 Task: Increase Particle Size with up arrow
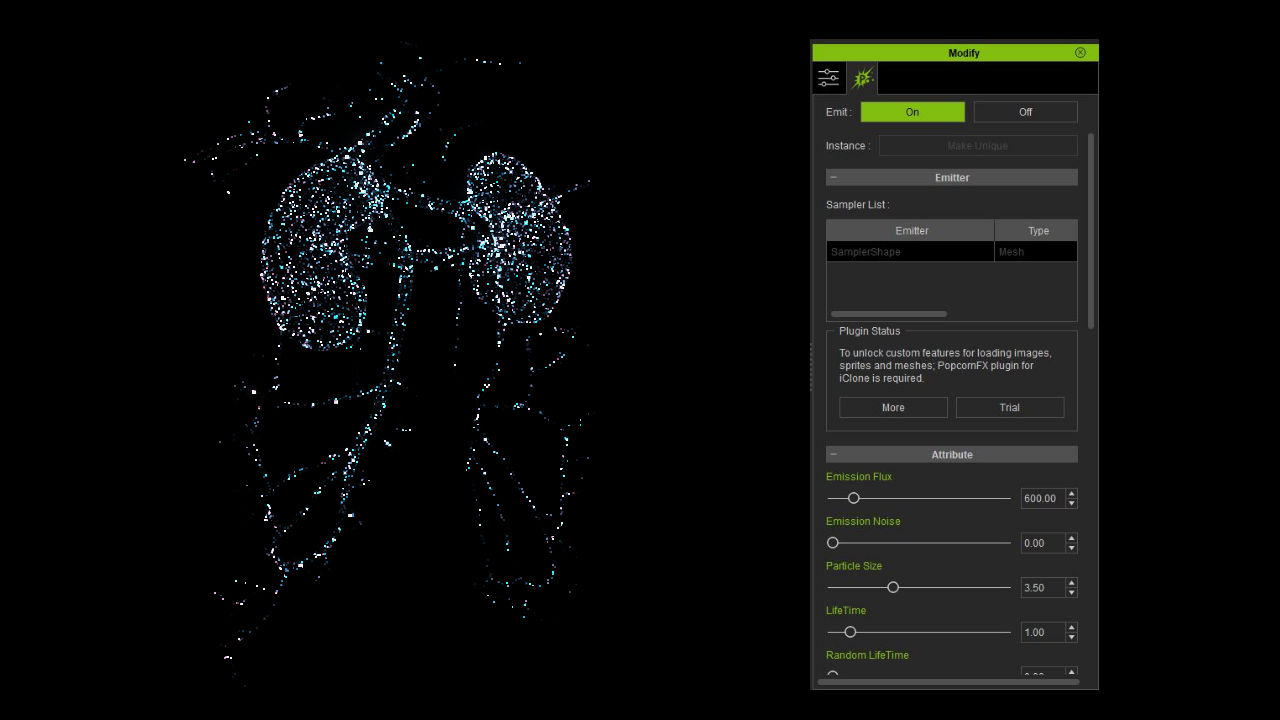click(x=1071, y=583)
